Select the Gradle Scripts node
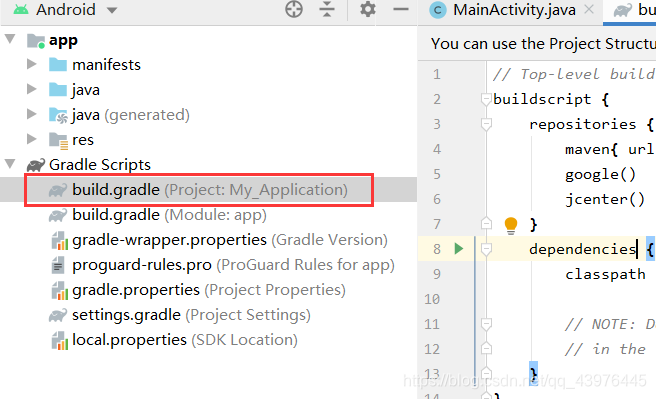 [x=100, y=165]
